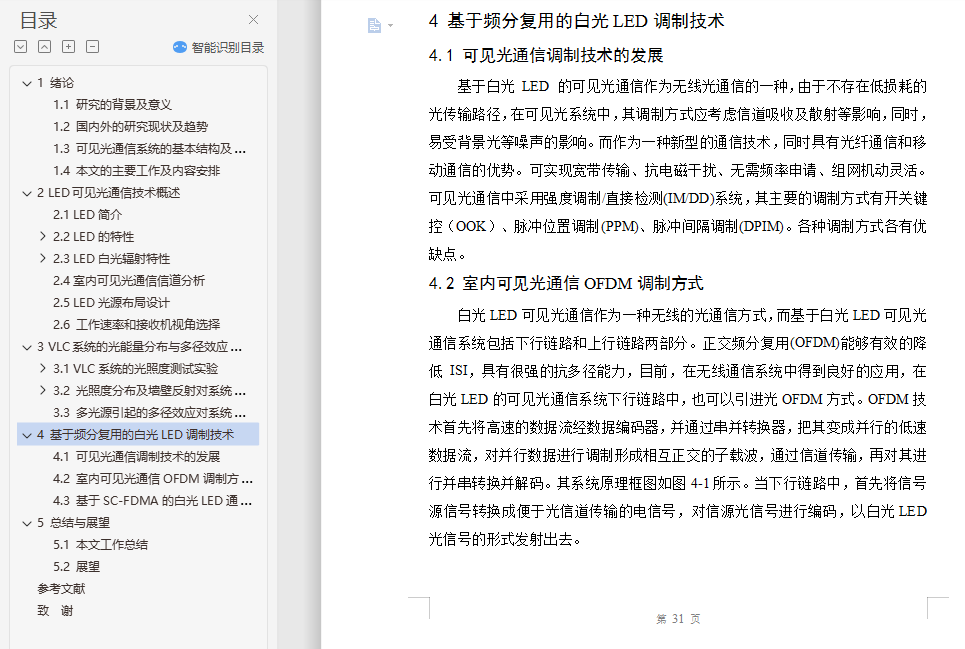Go to 2.4 室内可见光通信信道分析
Screen dimensions: 965x649
(129, 281)
